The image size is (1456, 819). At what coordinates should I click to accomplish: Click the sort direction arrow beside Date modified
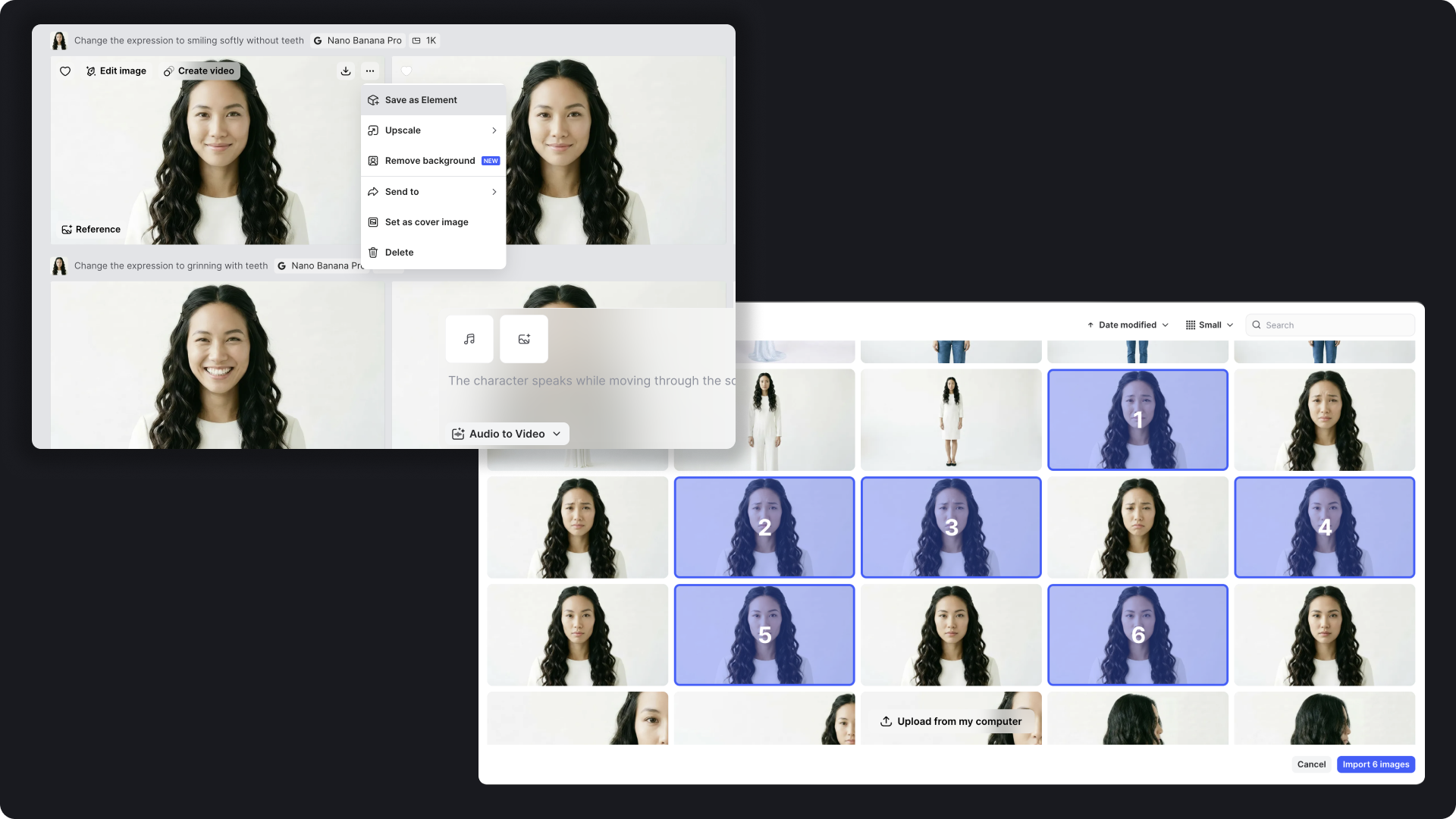coord(1090,325)
